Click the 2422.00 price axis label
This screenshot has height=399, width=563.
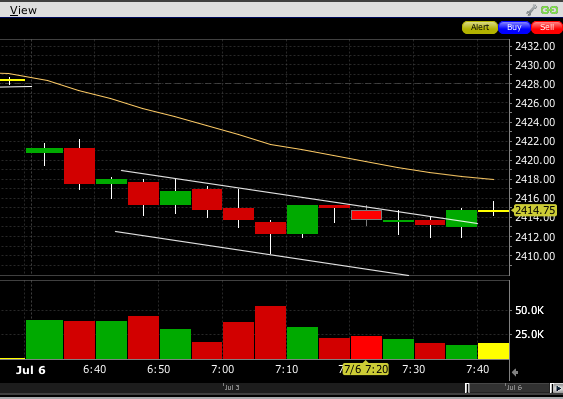click(535, 141)
